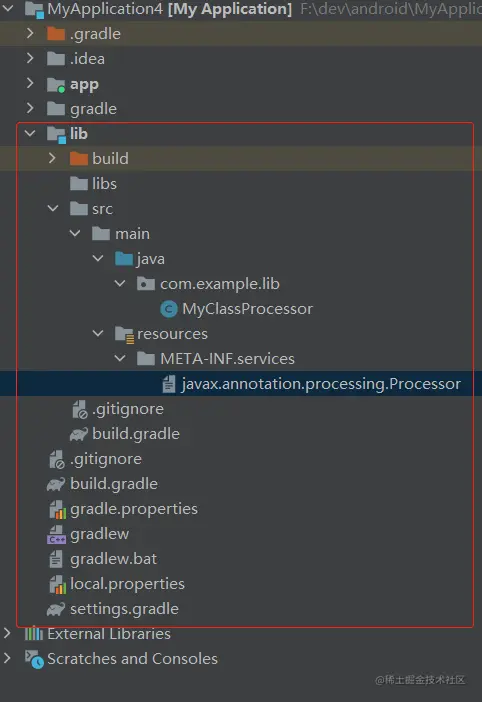Click the local.properties file icon

point(57,585)
